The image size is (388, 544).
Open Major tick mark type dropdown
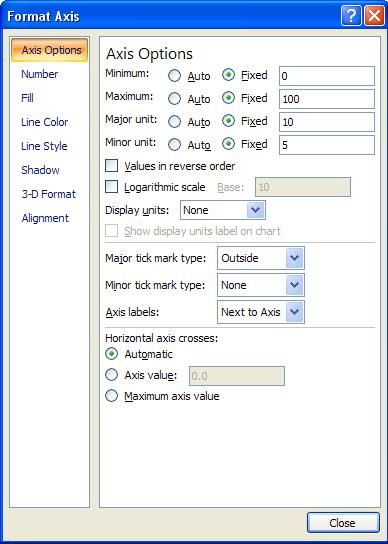261,258
